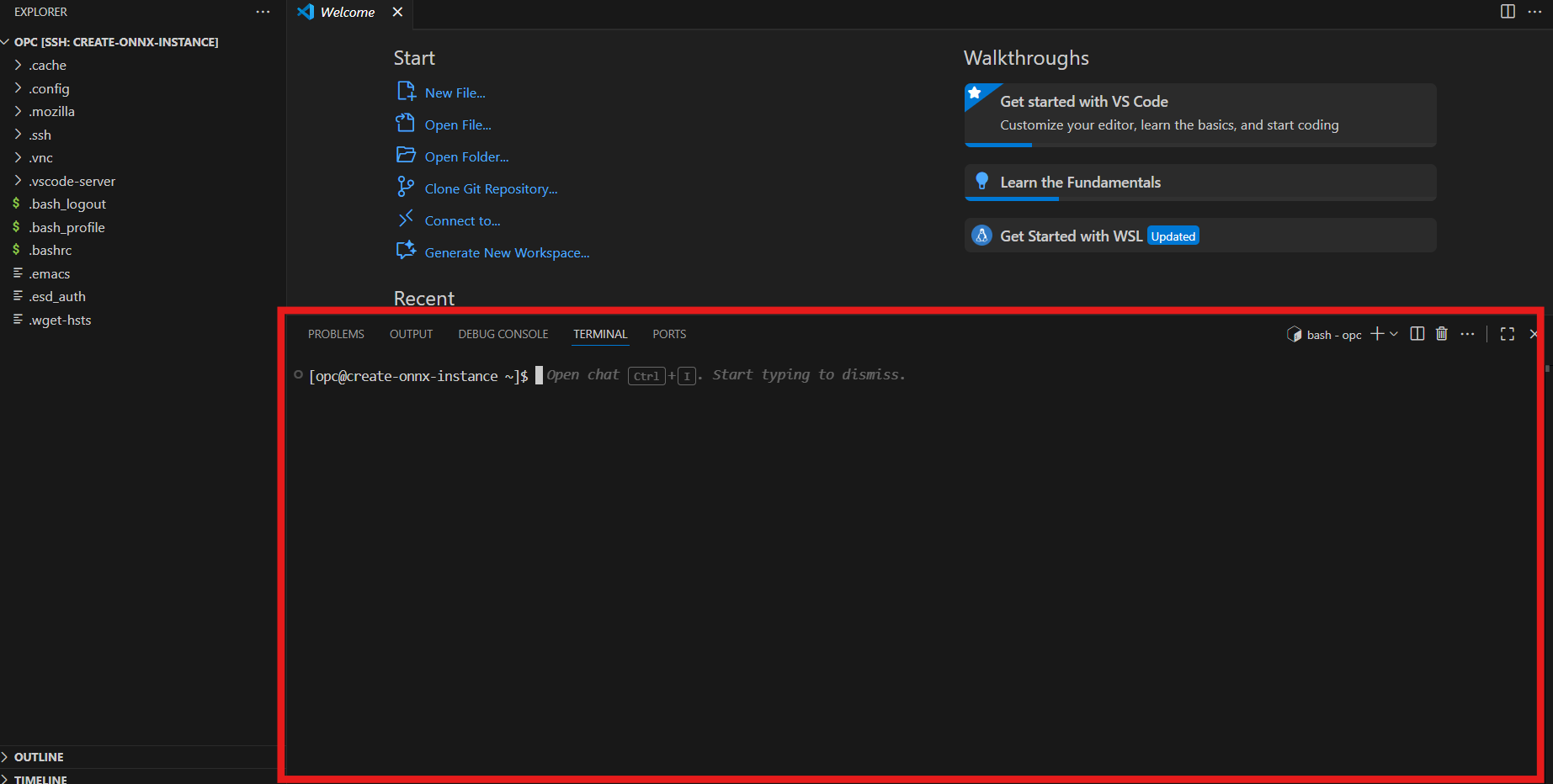Close the Welcome tab

coord(397,12)
